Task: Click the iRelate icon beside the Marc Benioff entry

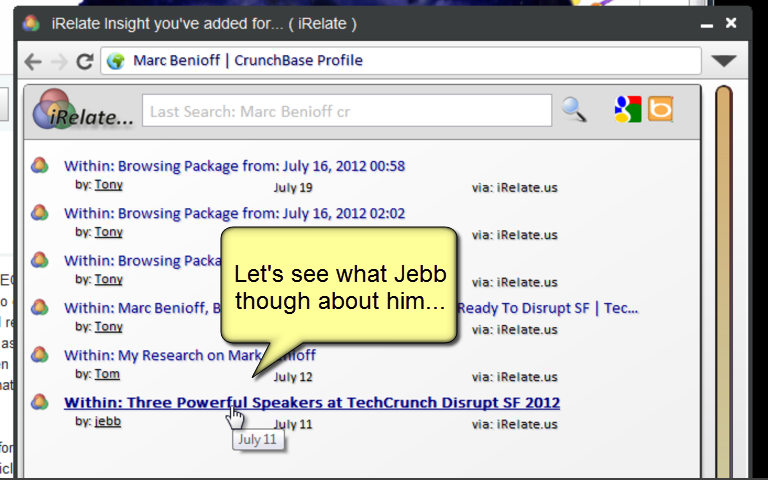Action: 40,307
